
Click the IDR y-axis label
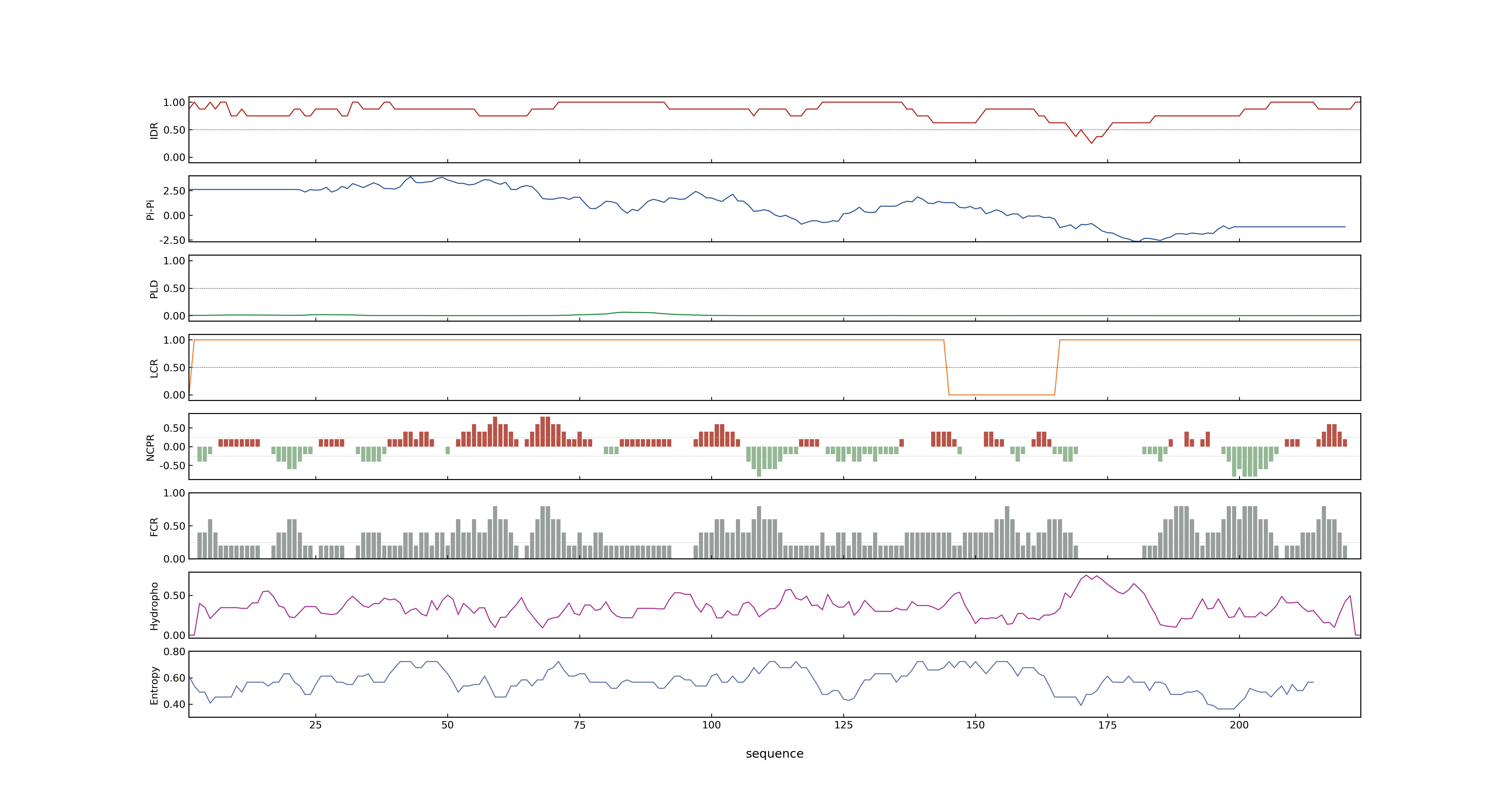154,130
